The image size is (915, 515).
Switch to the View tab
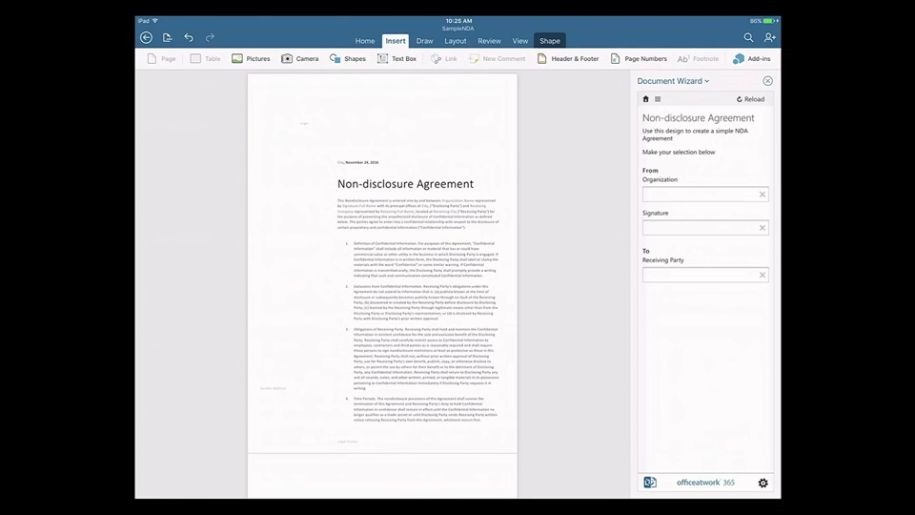point(520,41)
